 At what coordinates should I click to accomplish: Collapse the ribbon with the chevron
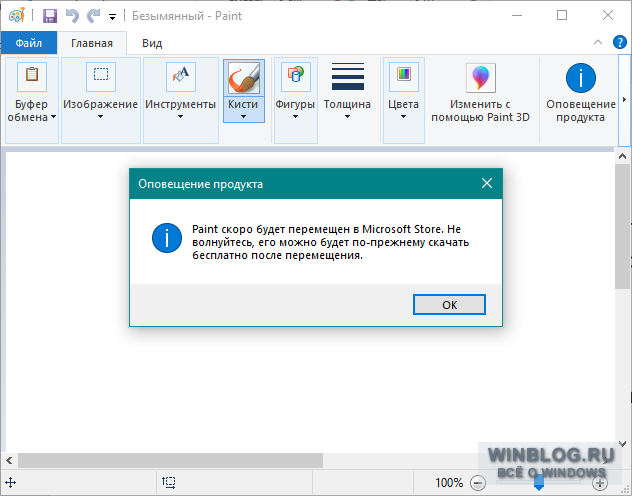pos(598,42)
